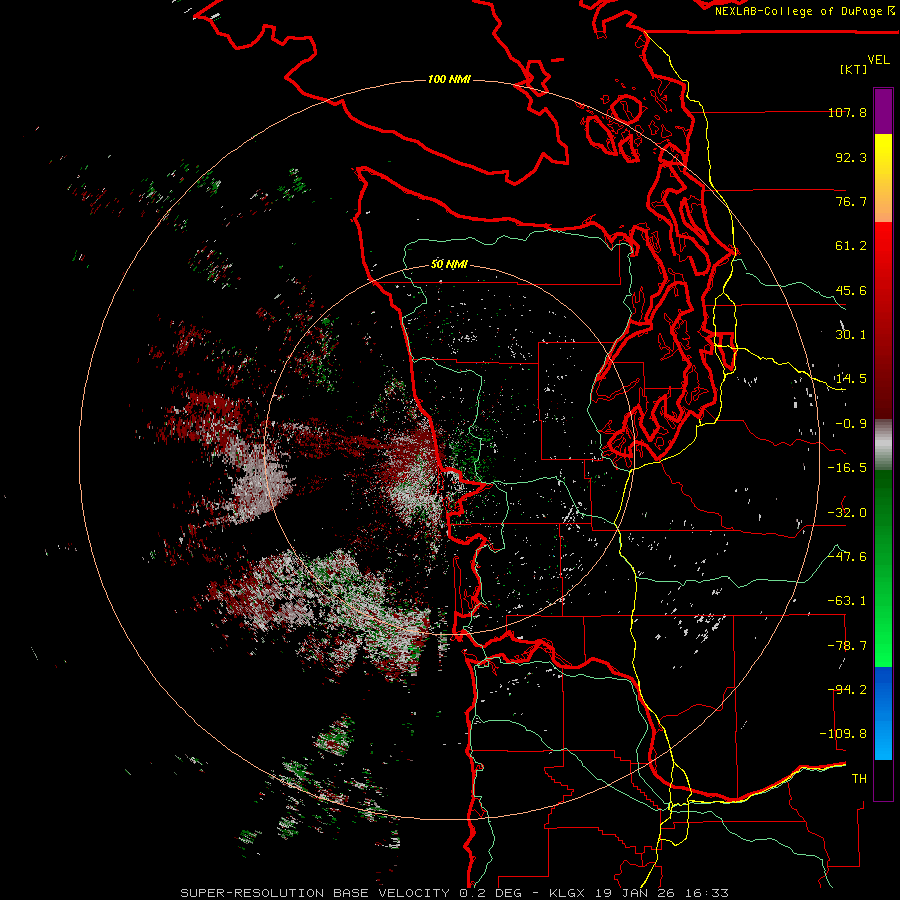Select the 76.7 legend value
This screenshot has height=900, width=900.
851,201
